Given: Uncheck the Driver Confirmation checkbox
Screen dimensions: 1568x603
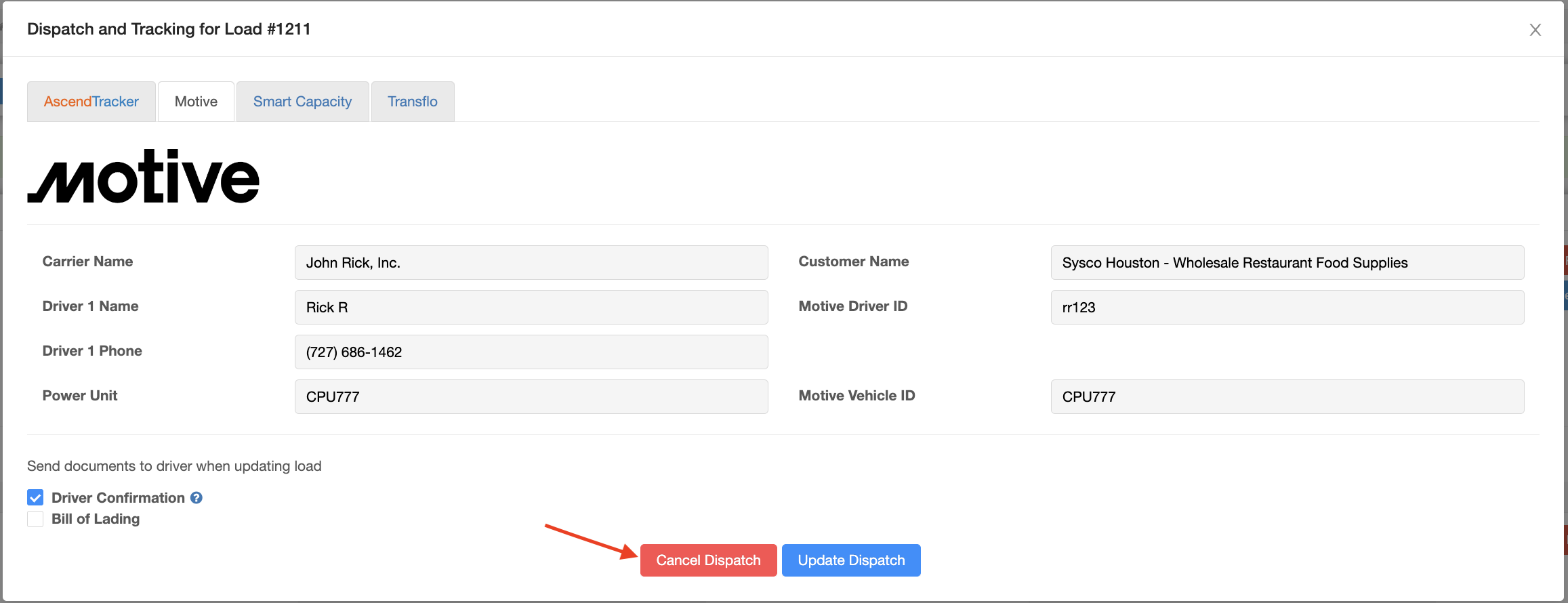Looking at the screenshot, I should [x=35, y=498].
